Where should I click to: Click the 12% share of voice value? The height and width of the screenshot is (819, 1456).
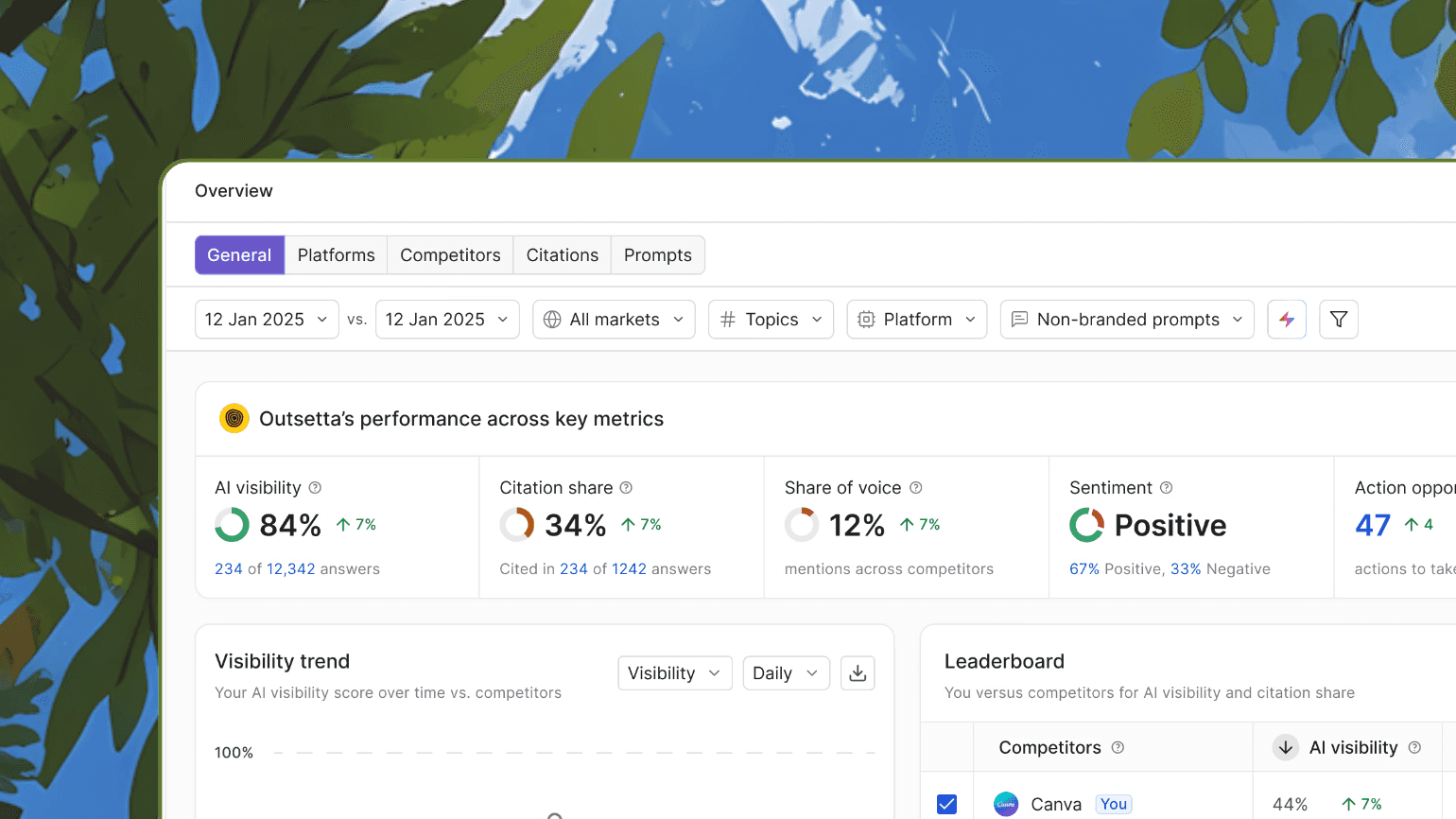[857, 525]
